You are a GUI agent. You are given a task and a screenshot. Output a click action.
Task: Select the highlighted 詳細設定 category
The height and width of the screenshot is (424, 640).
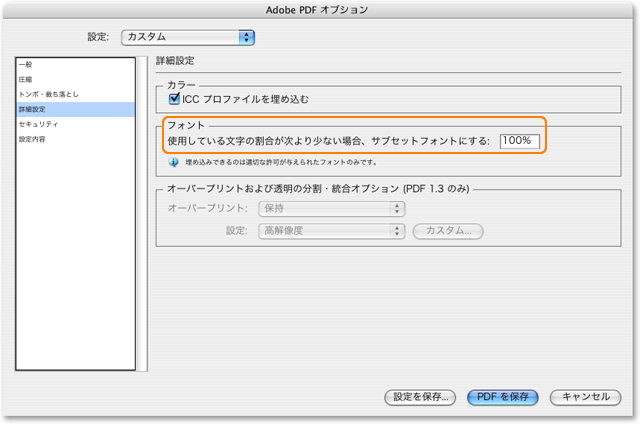(32, 109)
